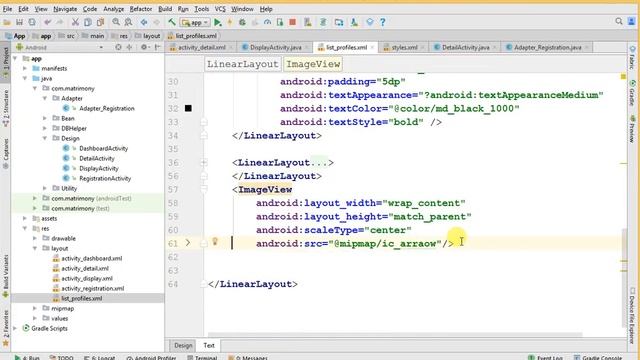Viewport: 640px width, 360px height.
Task: Run the app with green play icon
Action: click(218, 22)
